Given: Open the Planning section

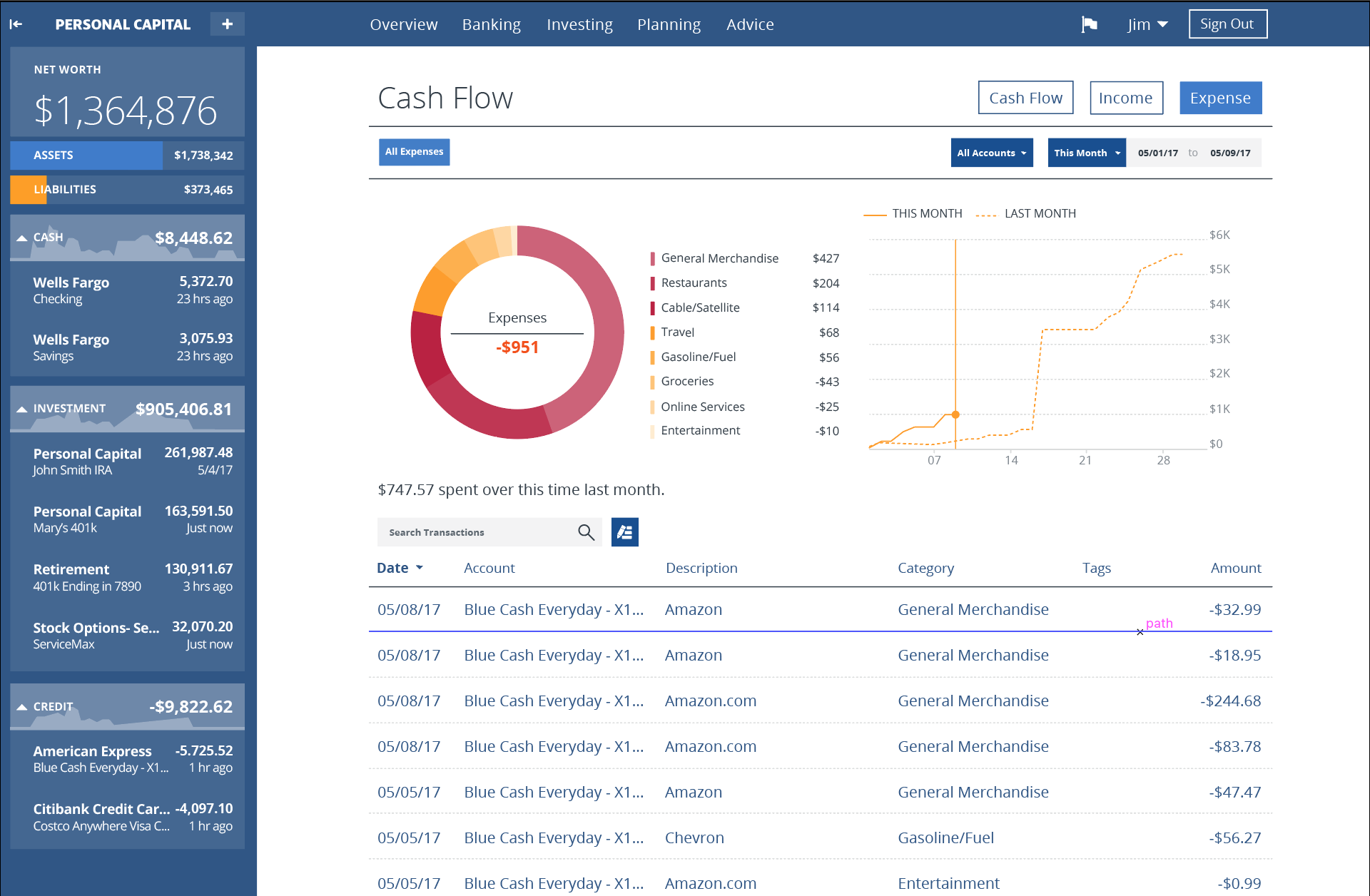Looking at the screenshot, I should pyautogui.click(x=669, y=24).
